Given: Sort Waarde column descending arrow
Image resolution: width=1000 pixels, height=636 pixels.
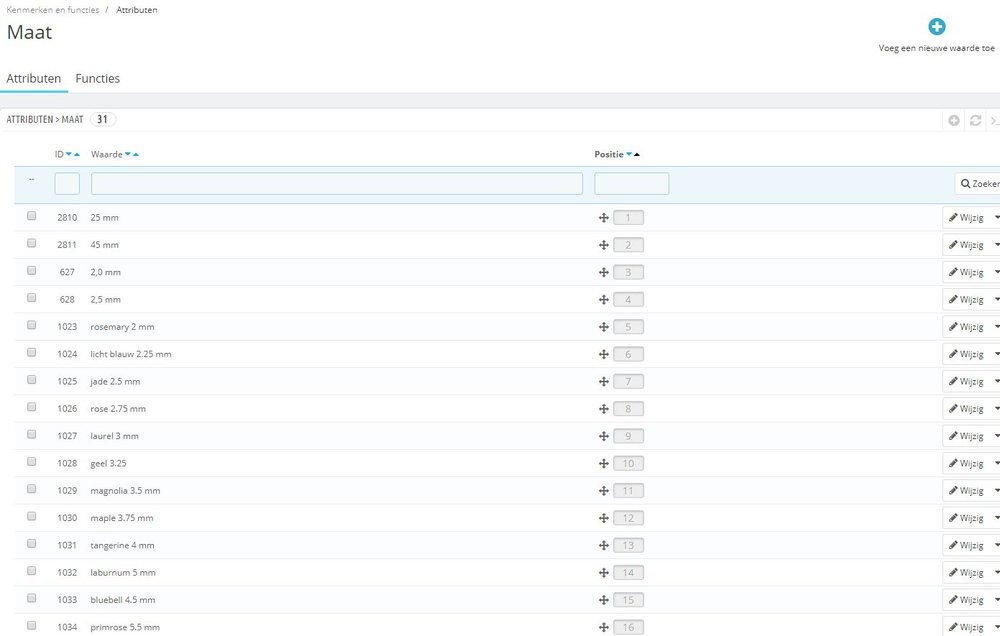Looking at the screenshot, I should coord(128,154).
